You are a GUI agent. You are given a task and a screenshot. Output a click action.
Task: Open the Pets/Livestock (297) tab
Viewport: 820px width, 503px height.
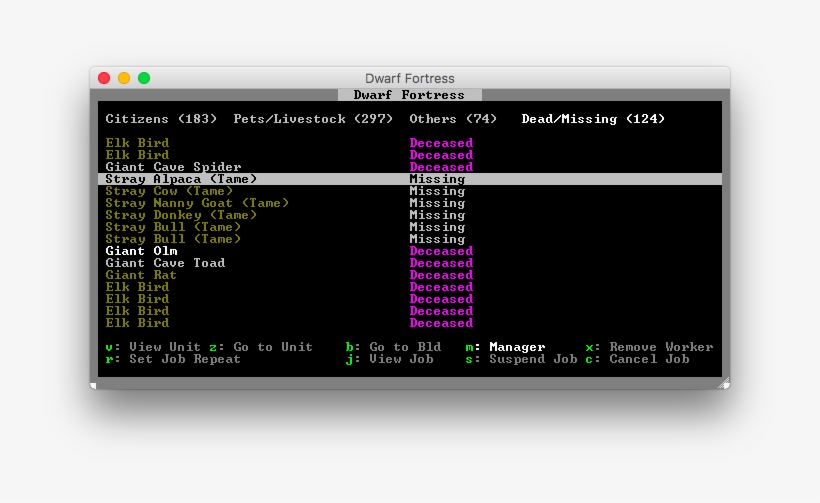pyautogui.click(x=313, y=119)
